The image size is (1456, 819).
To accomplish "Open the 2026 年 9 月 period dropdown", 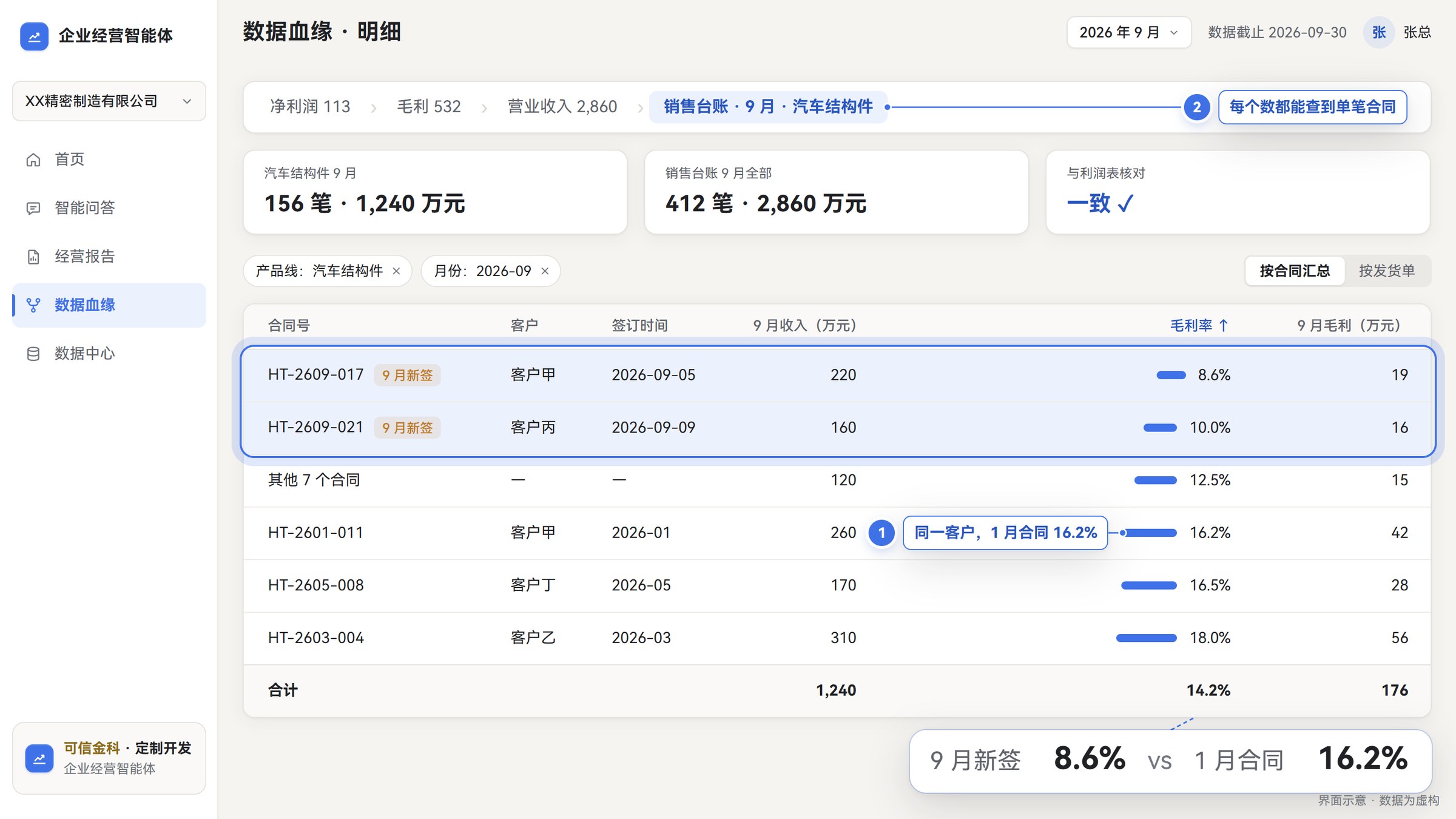I will (1129, 32).
